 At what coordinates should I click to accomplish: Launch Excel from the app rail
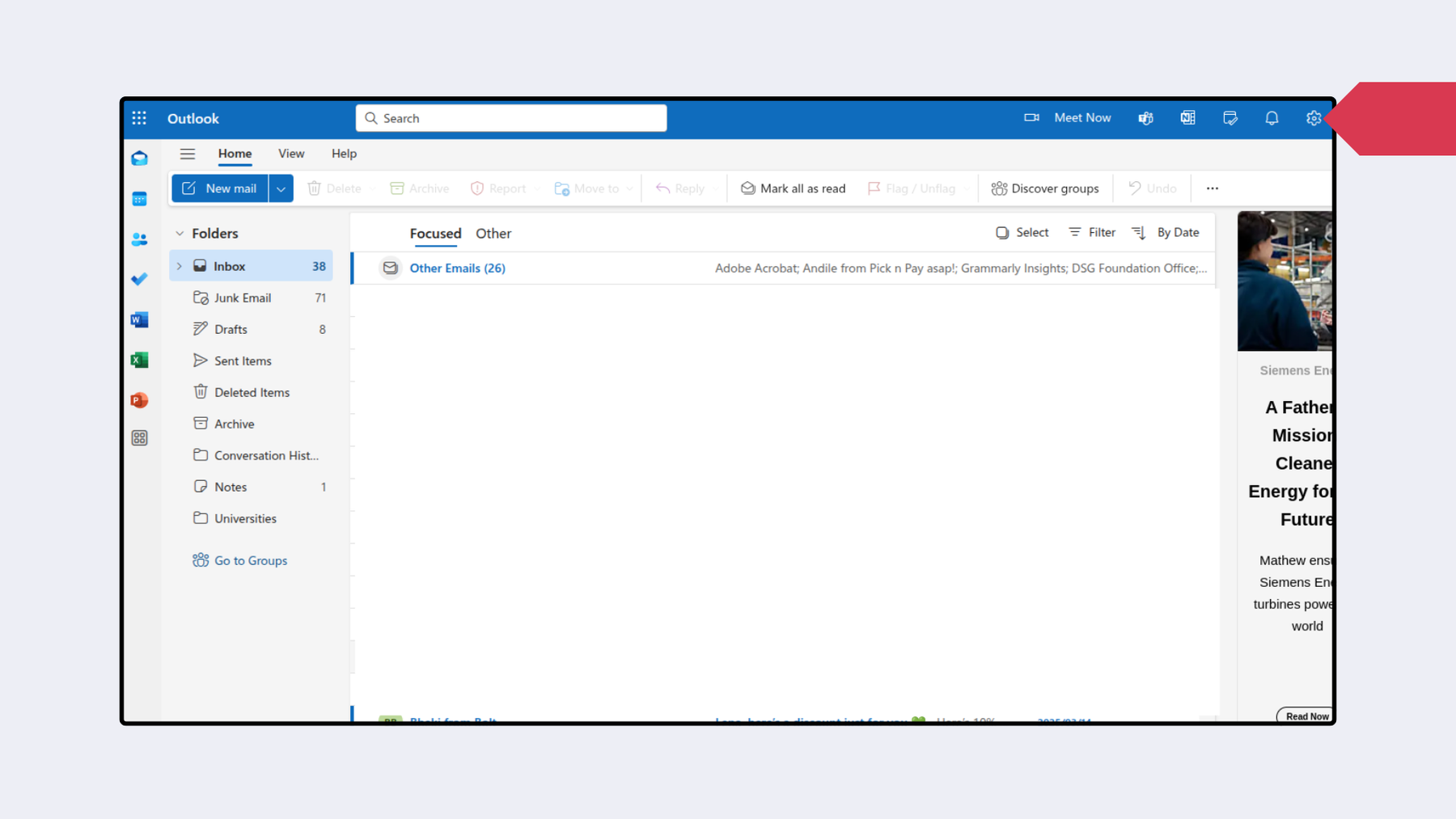point(139,360)
